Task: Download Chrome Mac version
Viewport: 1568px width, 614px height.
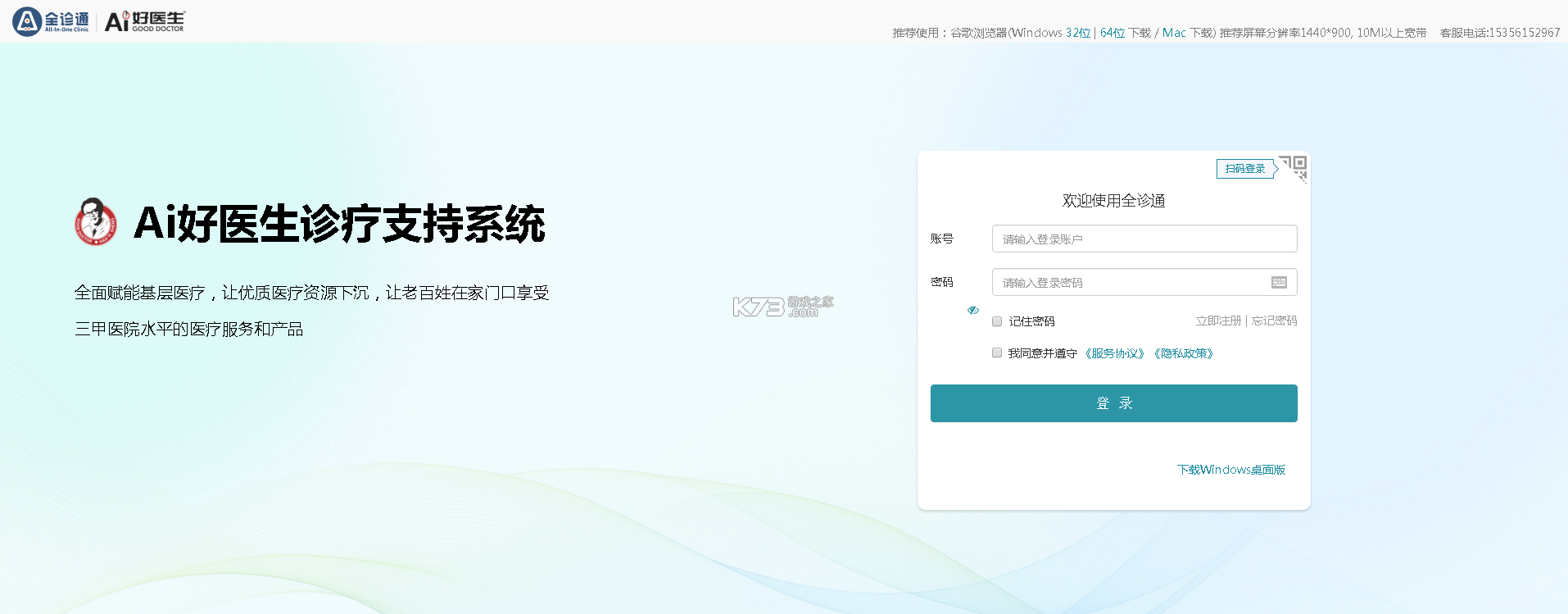Action: coord(1174,33)
